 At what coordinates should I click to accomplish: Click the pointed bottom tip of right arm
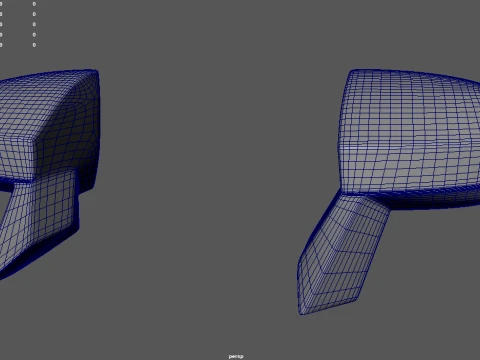pos(302,312)
